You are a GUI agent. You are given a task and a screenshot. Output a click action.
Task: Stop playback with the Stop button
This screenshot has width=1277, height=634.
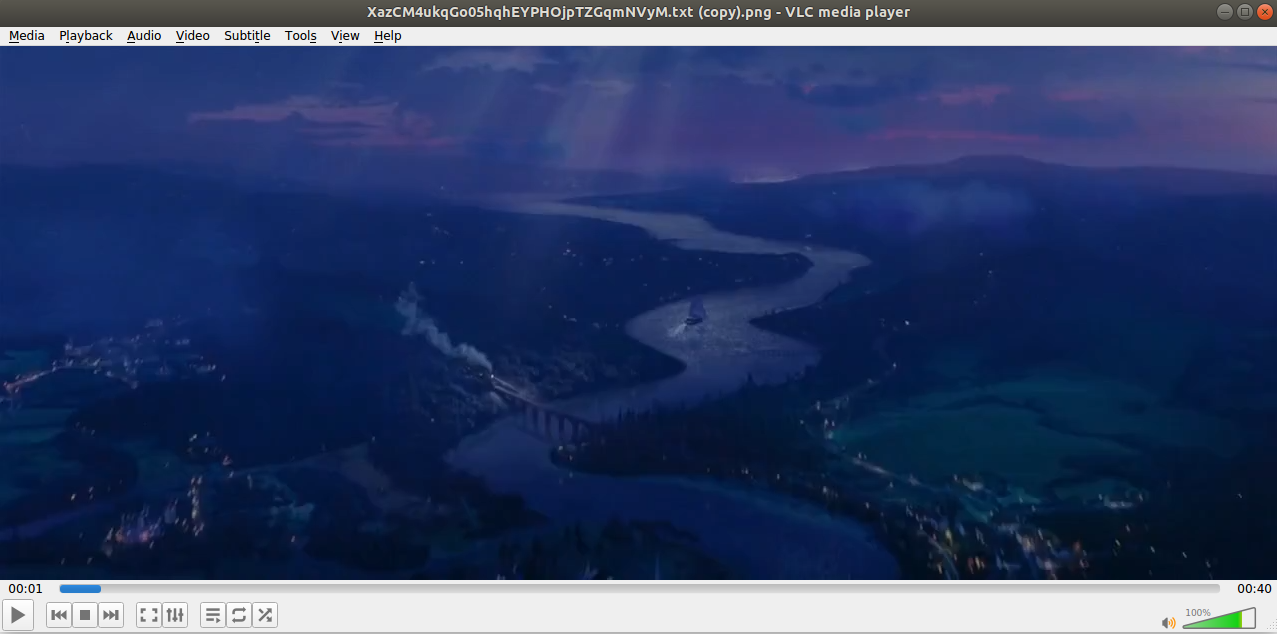(x=85, y=615)
